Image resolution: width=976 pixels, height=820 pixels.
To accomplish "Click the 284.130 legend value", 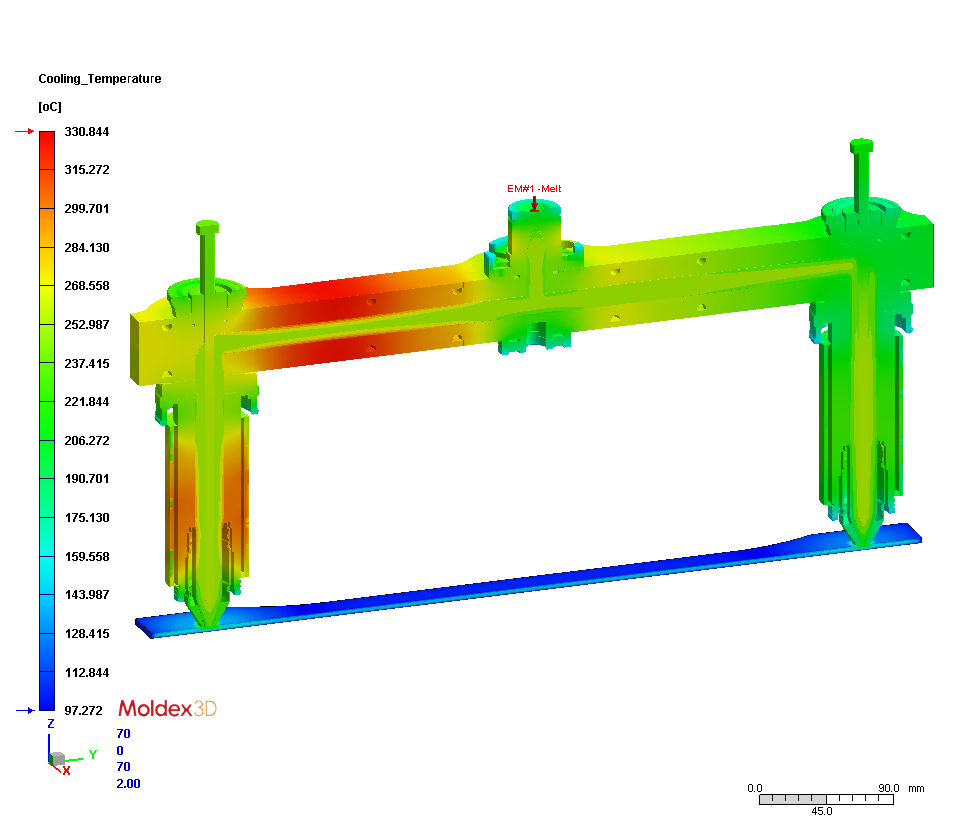I will [87, 248].
